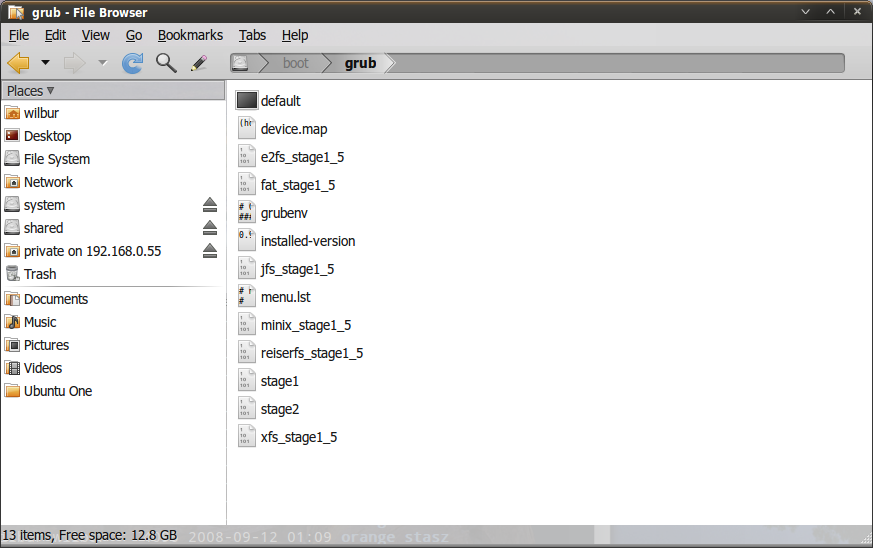Open the View menu

(96, 35)
